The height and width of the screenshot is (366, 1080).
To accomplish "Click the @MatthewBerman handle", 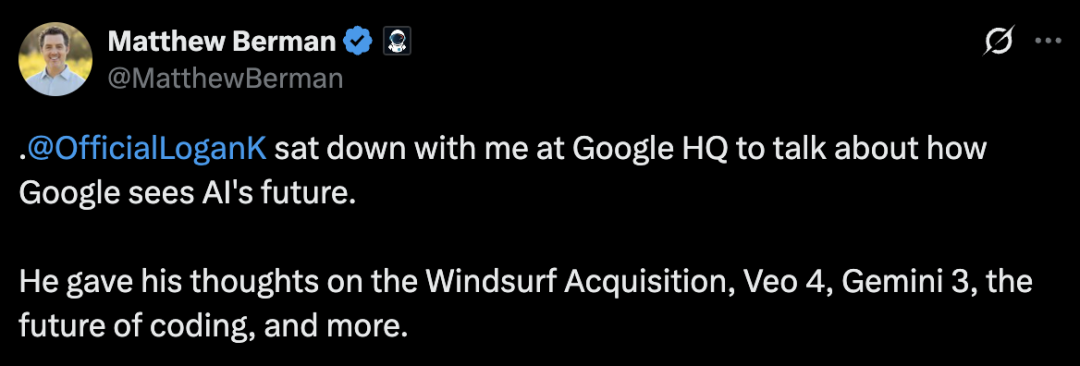I will [x=225, y=79].
